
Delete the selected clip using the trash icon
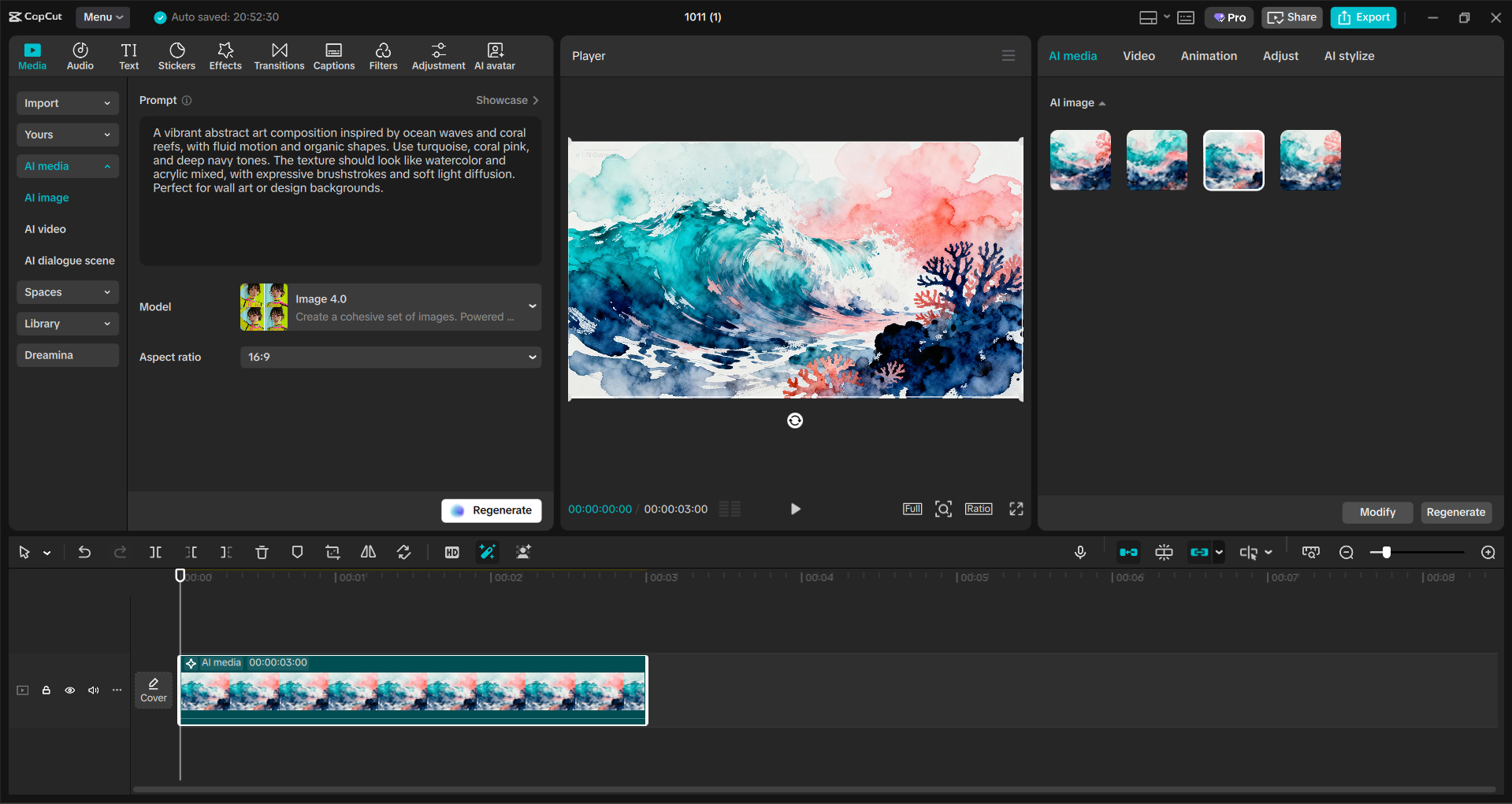coord(262,552)
